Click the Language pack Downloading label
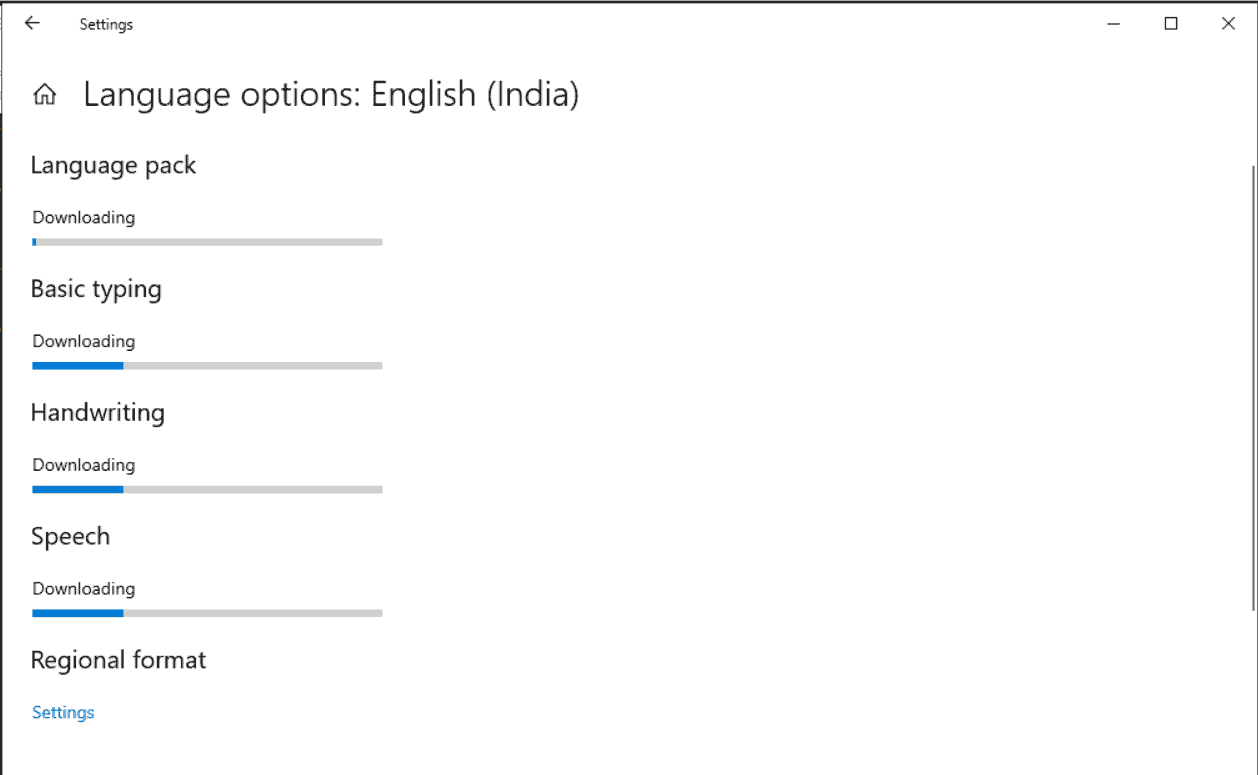The width and height of the screenshot is (1258, 775). (x=83, y=217)
